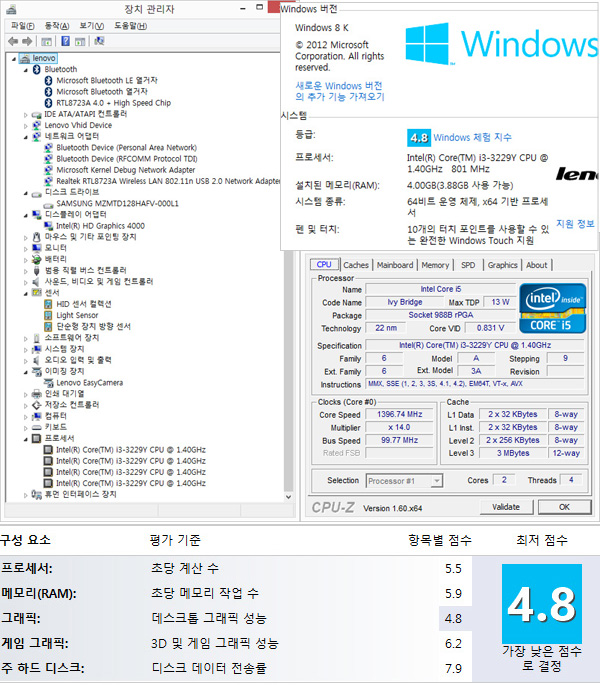The height and width of the screenshot is (685, 600).
Task: Minimize the 장치 관리자 window
Action: [x=243, y=8]
